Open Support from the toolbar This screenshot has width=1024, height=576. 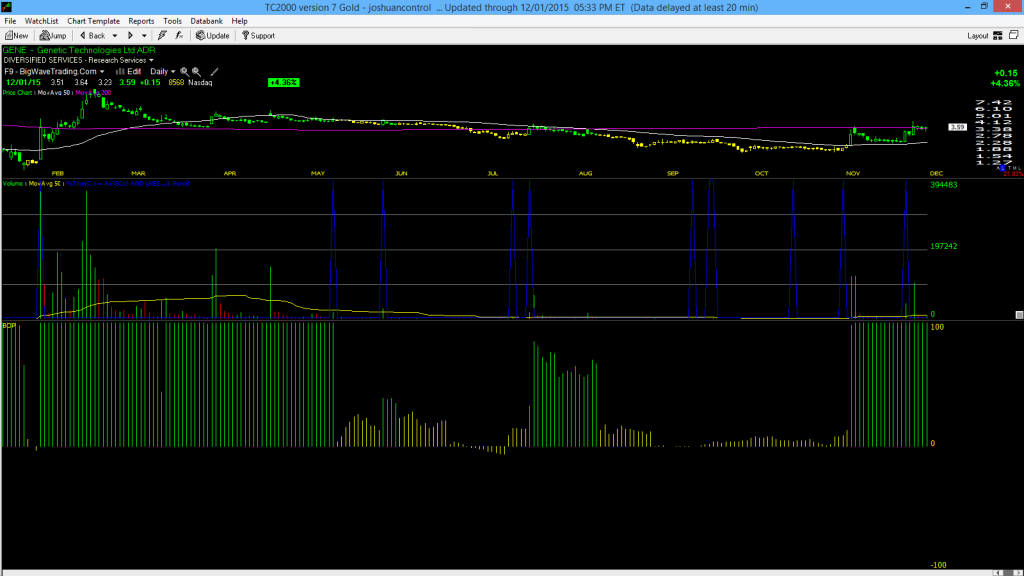(258, 36)
